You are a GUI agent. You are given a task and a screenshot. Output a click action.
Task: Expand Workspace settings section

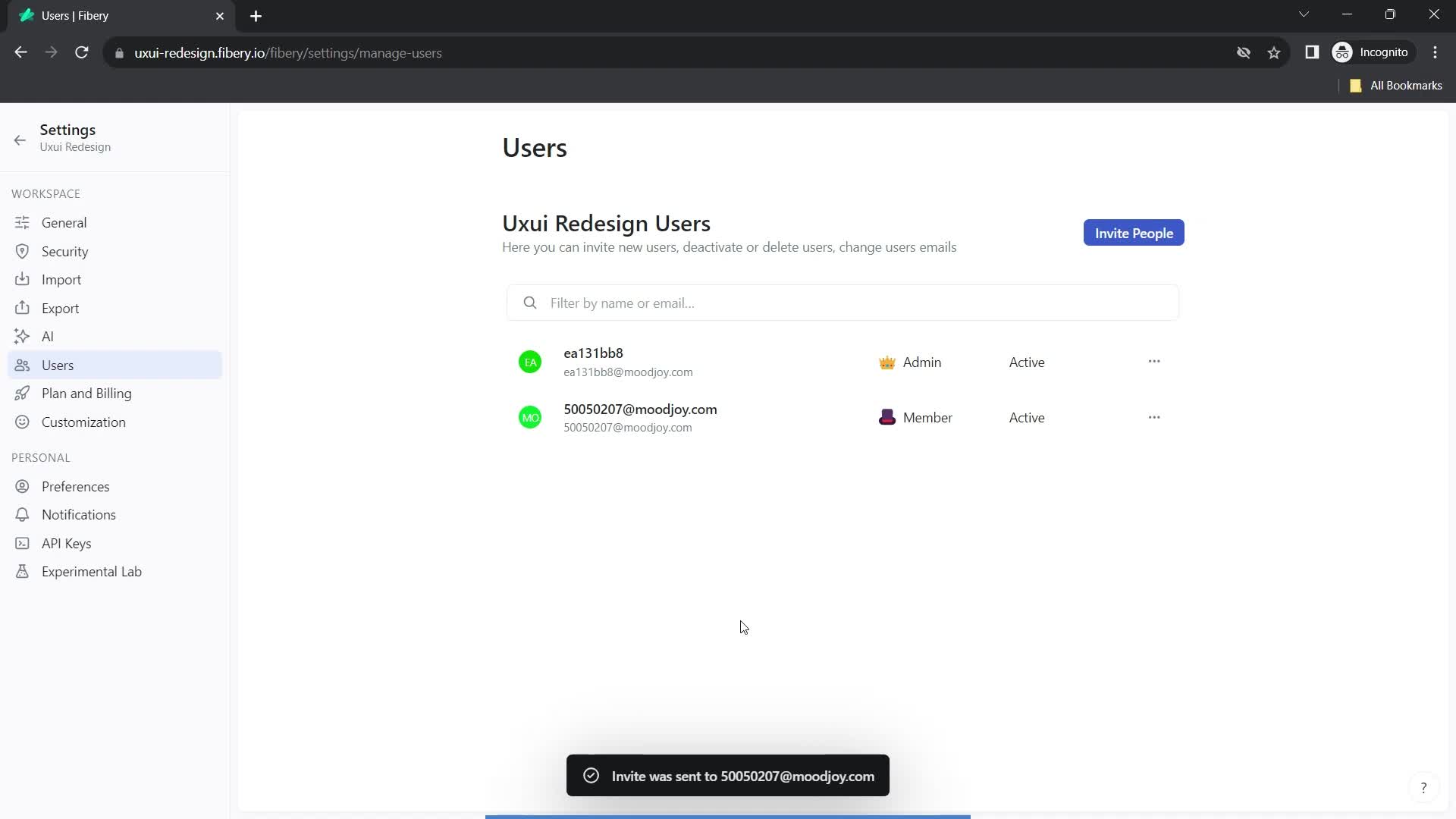(x=46, y=193)
